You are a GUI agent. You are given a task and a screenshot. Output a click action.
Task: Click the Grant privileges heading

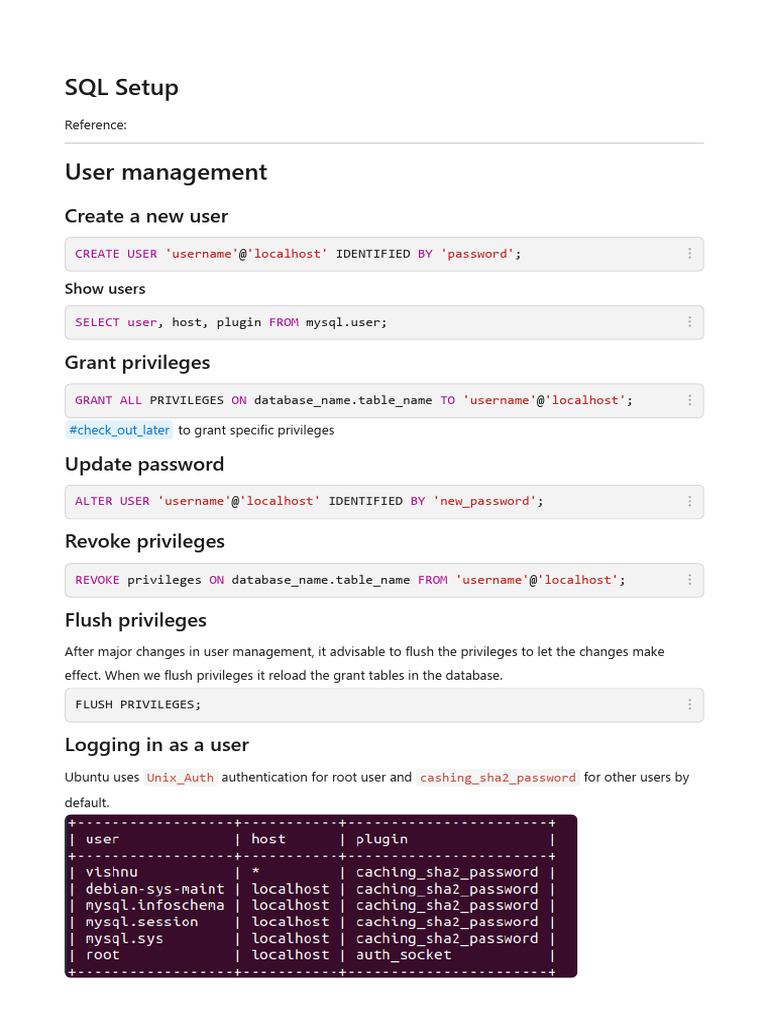click(x=137, y=362)
